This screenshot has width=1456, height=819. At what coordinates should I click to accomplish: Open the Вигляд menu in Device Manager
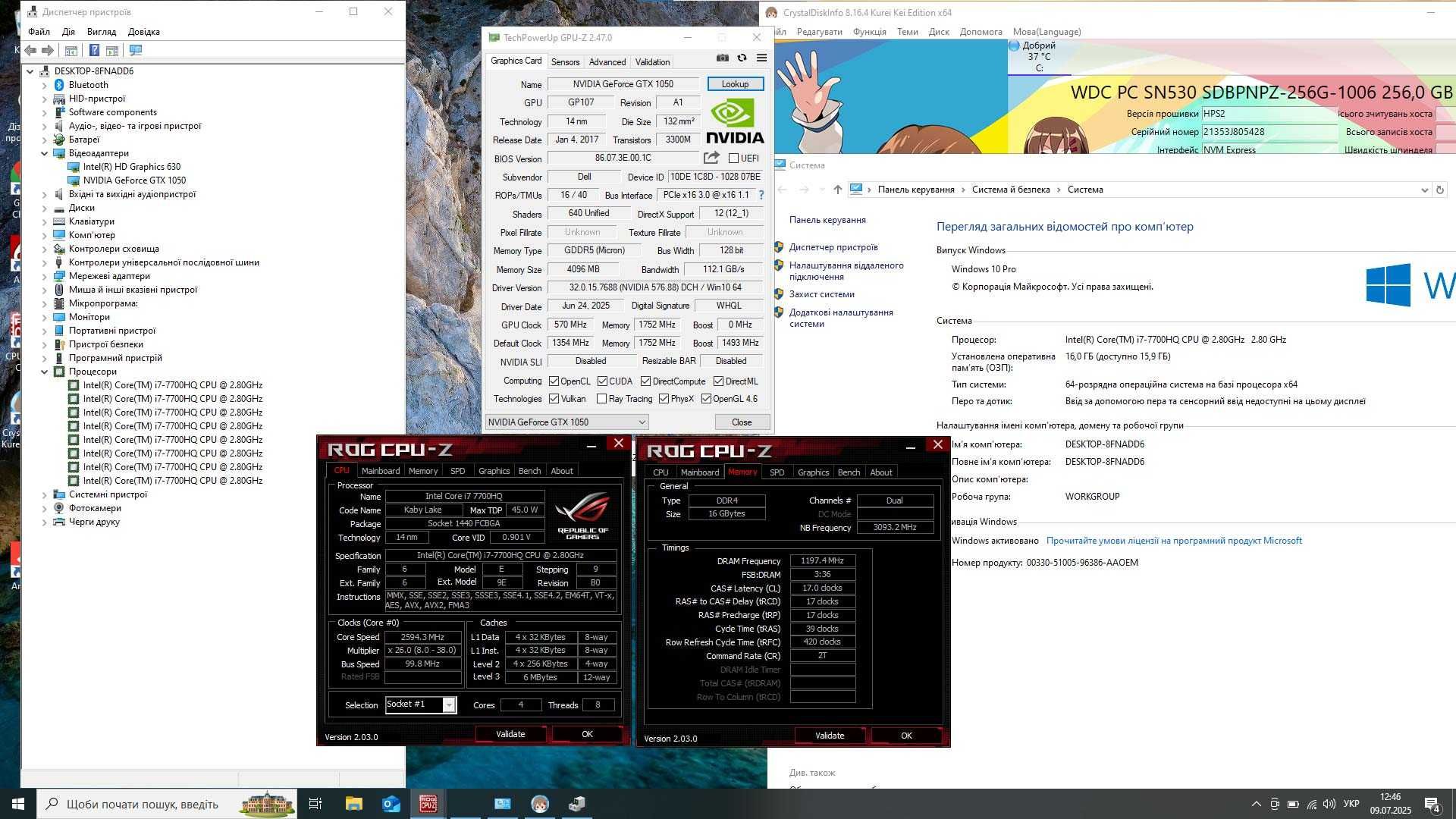coord(102,32)
